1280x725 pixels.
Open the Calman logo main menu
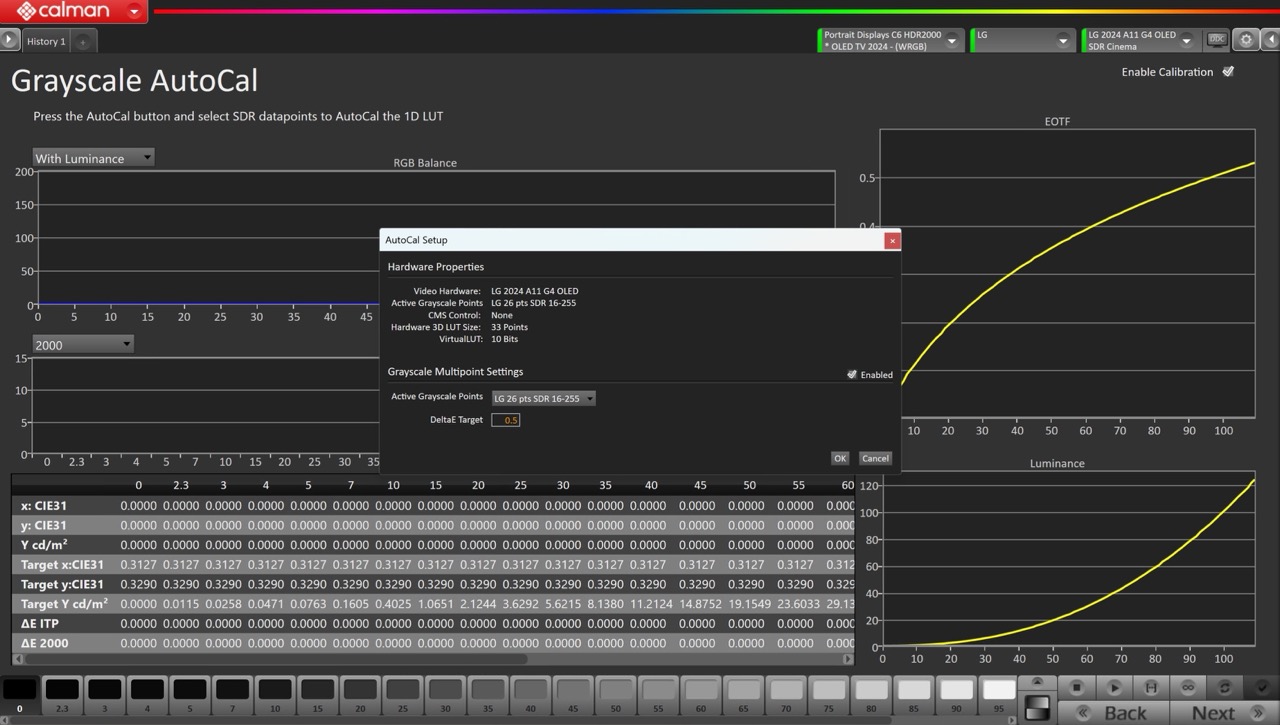(73, 12)
